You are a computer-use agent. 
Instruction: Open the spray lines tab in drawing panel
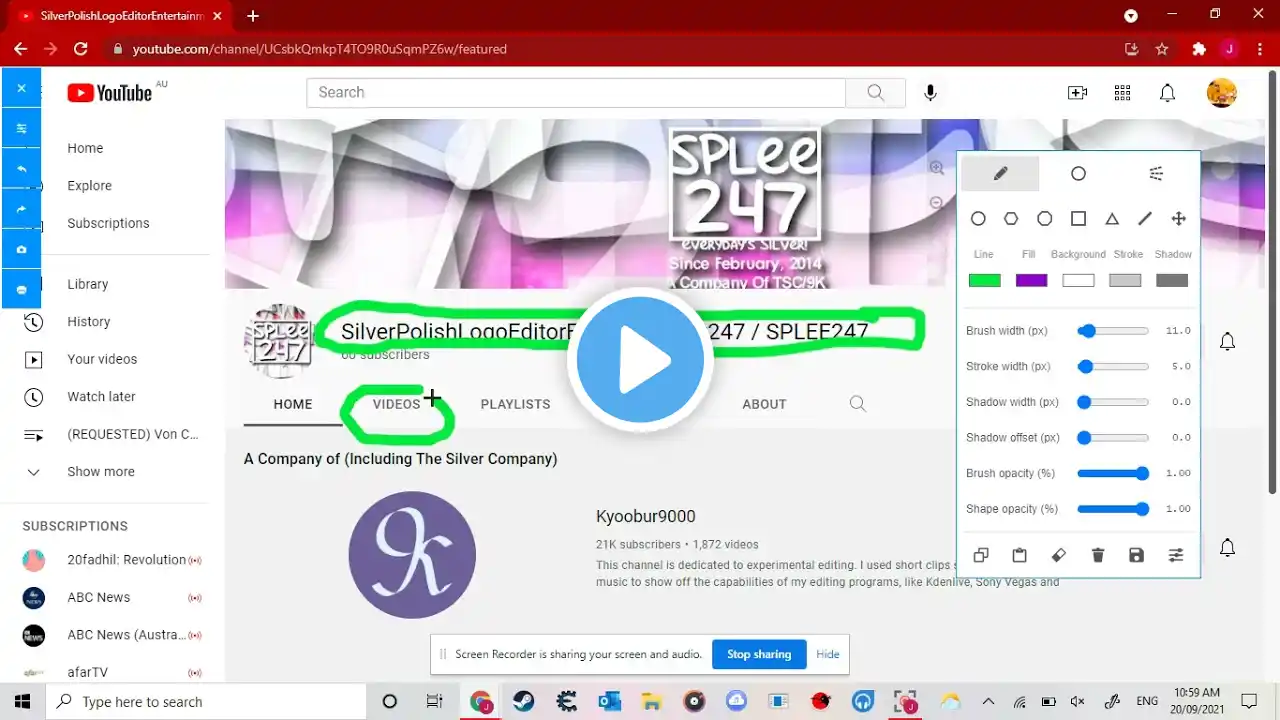tap(1156, 173)
